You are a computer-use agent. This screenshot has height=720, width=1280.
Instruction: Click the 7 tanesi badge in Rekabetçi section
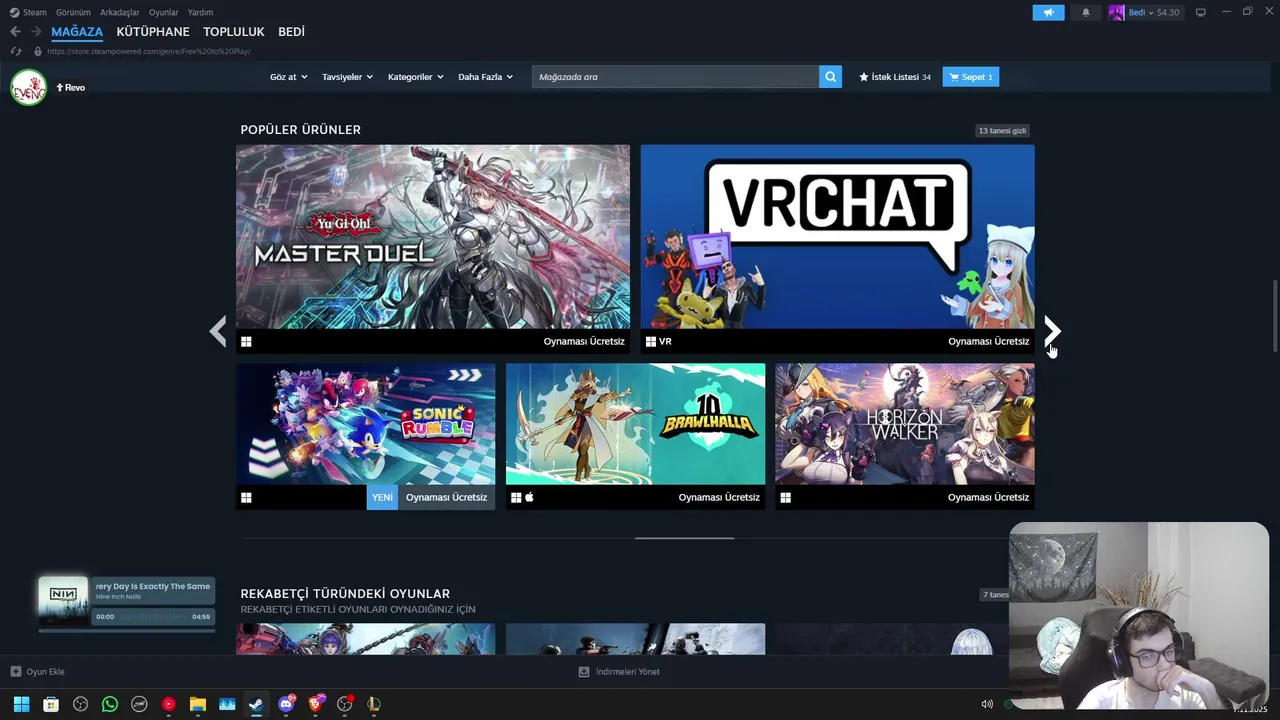pyautogui.click(x=996, y=595)
